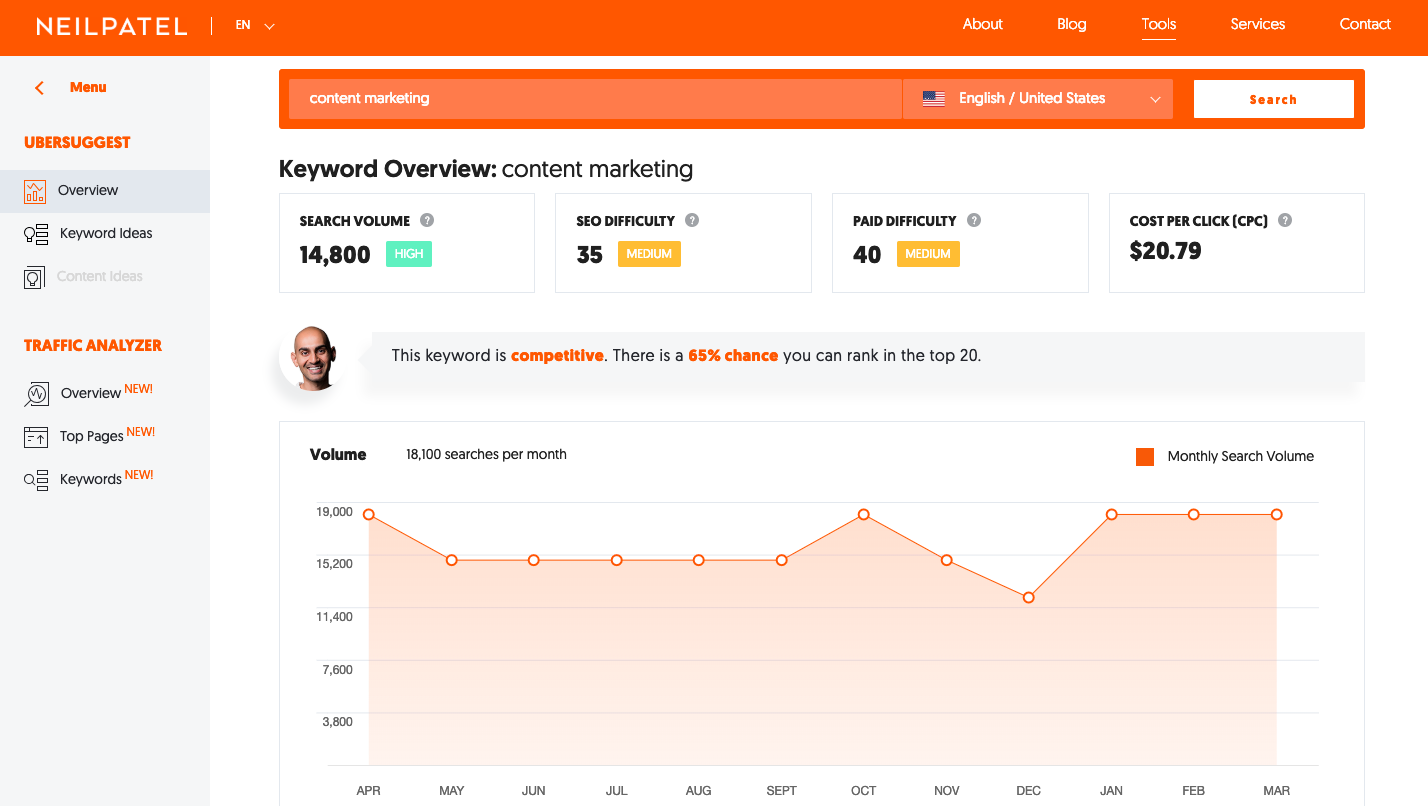Click the Paid Difficulty value 40

[867, 255]
